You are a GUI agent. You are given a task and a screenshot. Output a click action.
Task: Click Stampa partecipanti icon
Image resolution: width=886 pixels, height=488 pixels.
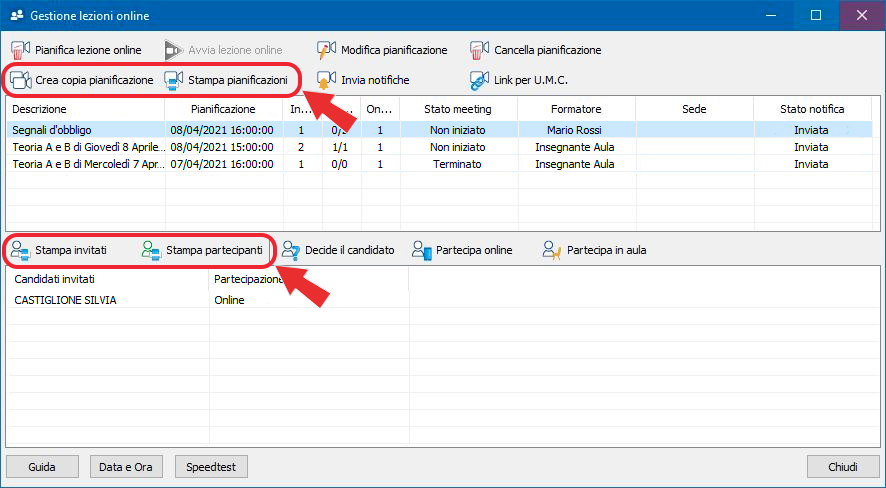pyautogui.click(x=152, y=250)
